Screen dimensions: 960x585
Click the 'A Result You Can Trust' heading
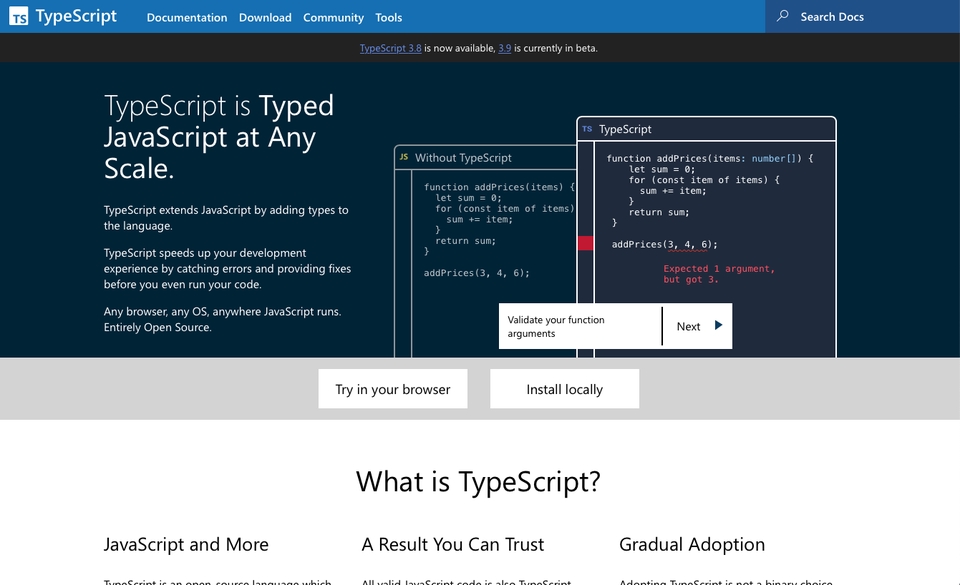point(452,544)
